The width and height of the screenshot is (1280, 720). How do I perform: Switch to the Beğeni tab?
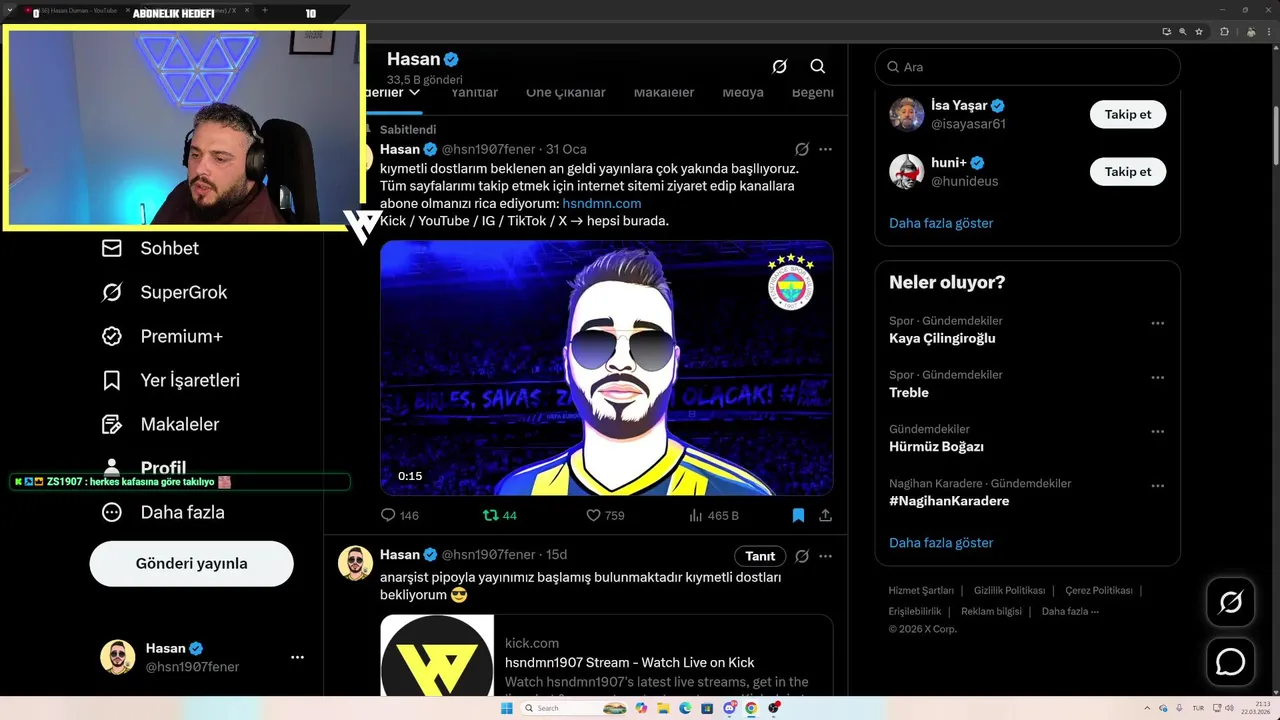[812, 92]
